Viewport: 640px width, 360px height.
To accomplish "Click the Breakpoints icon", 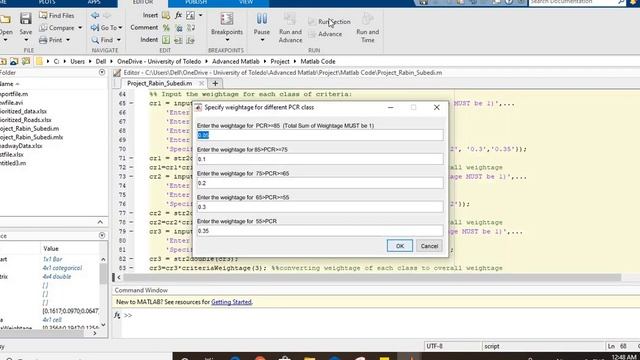I will click(227, 19).
